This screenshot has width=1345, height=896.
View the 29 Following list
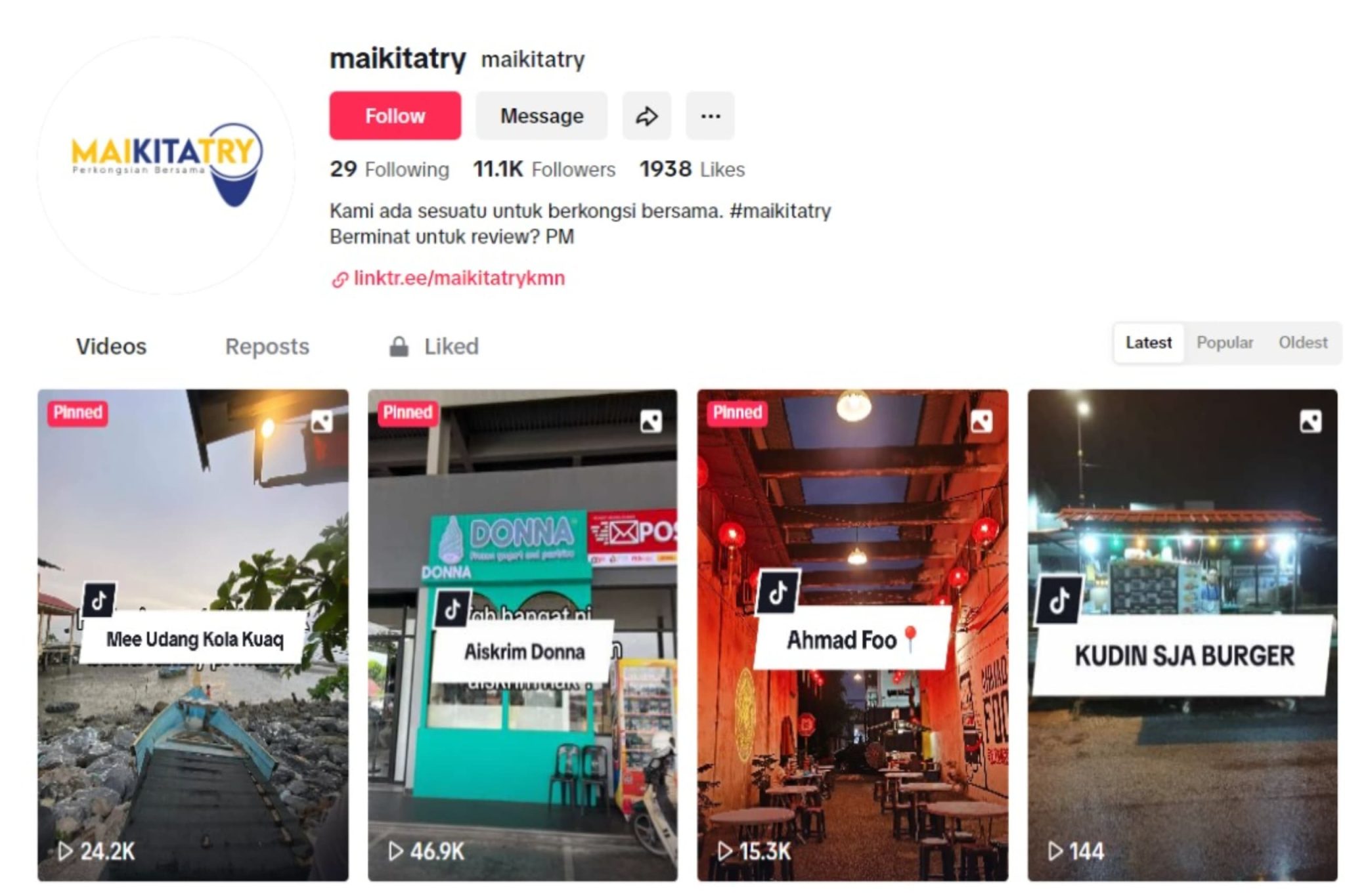[389, 169]
